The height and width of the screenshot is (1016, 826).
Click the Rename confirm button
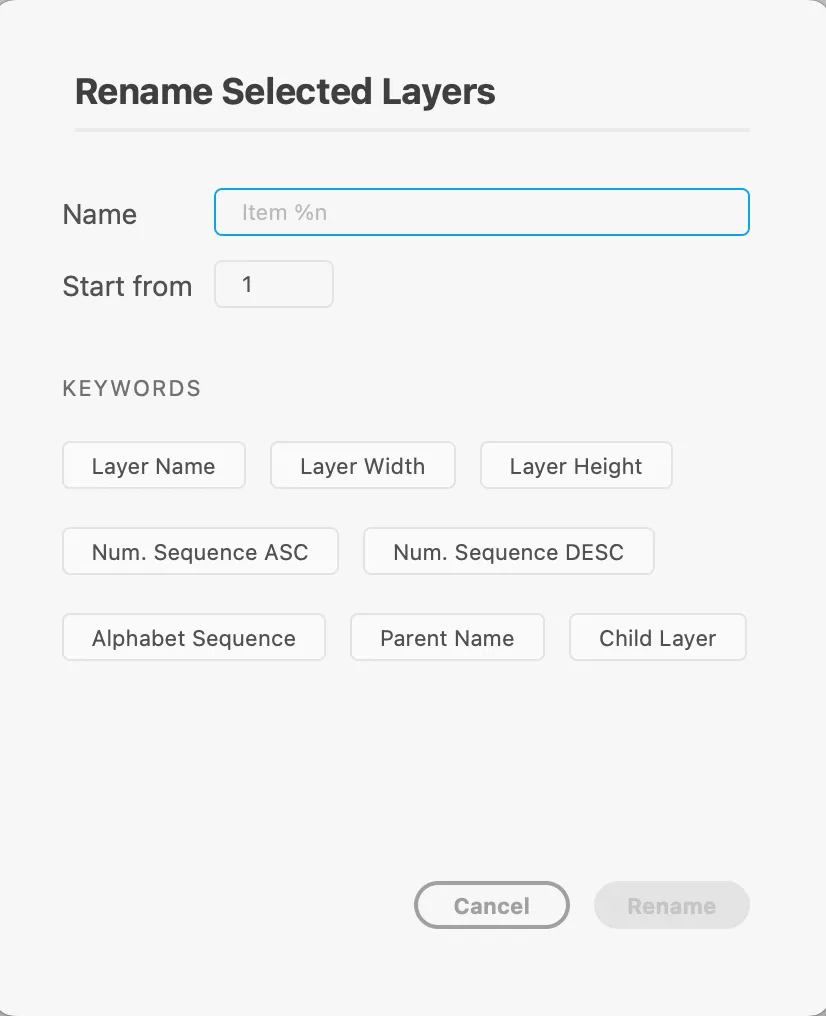(672, 905)
